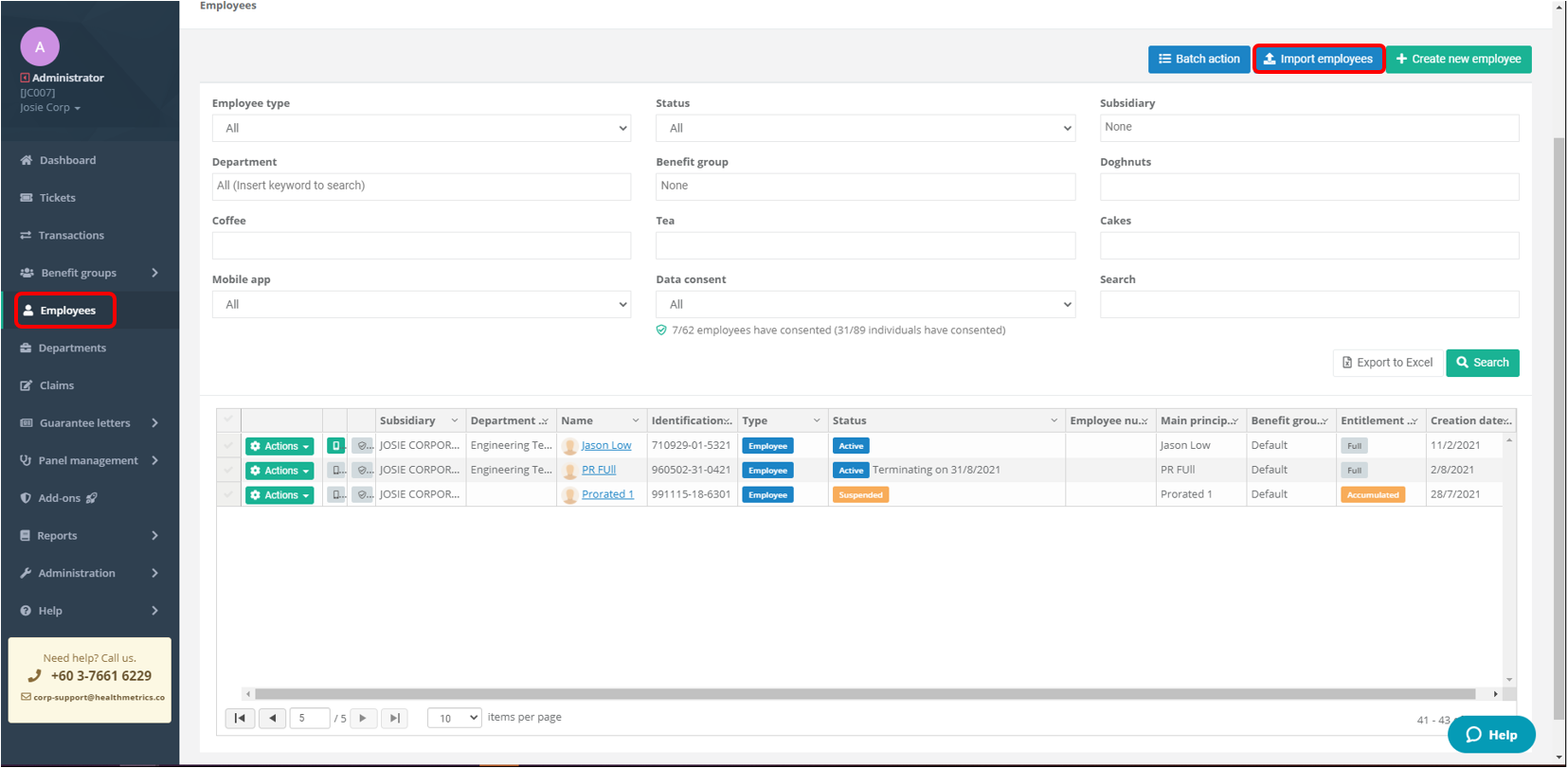
Task: Go to the first page of results
Action: pos(240,719)
